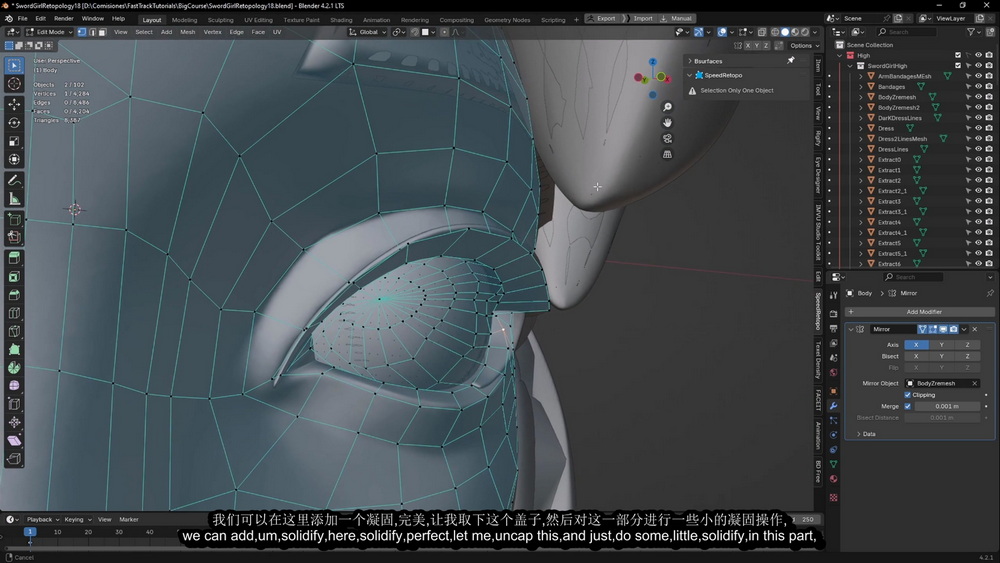The image size is (1000, 563).
Task: Collapse the High collection
Action: click(x=840, y=55)
